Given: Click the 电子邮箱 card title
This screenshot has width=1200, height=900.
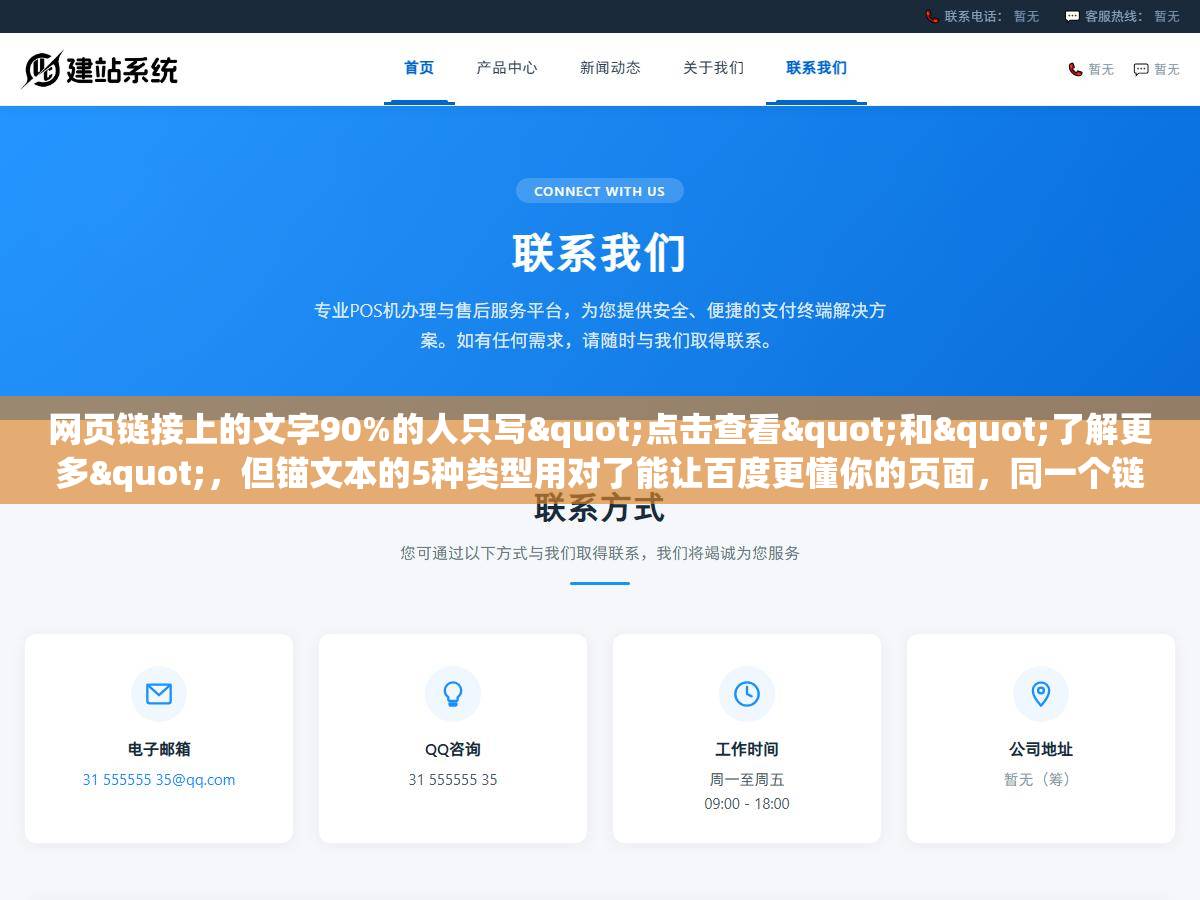Looking at the screenshot, I should coord(159,749).
